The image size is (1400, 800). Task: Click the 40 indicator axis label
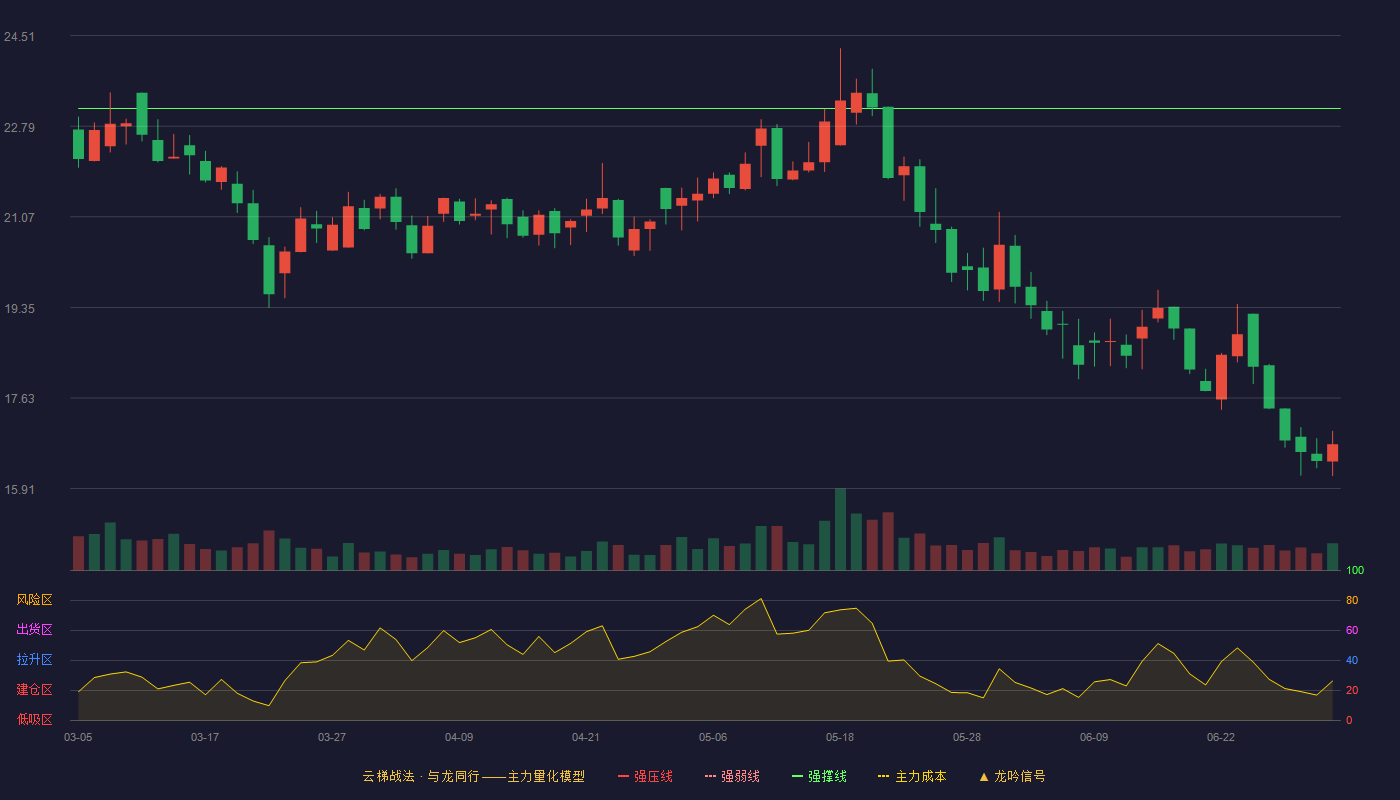(x=1352, y=660)
